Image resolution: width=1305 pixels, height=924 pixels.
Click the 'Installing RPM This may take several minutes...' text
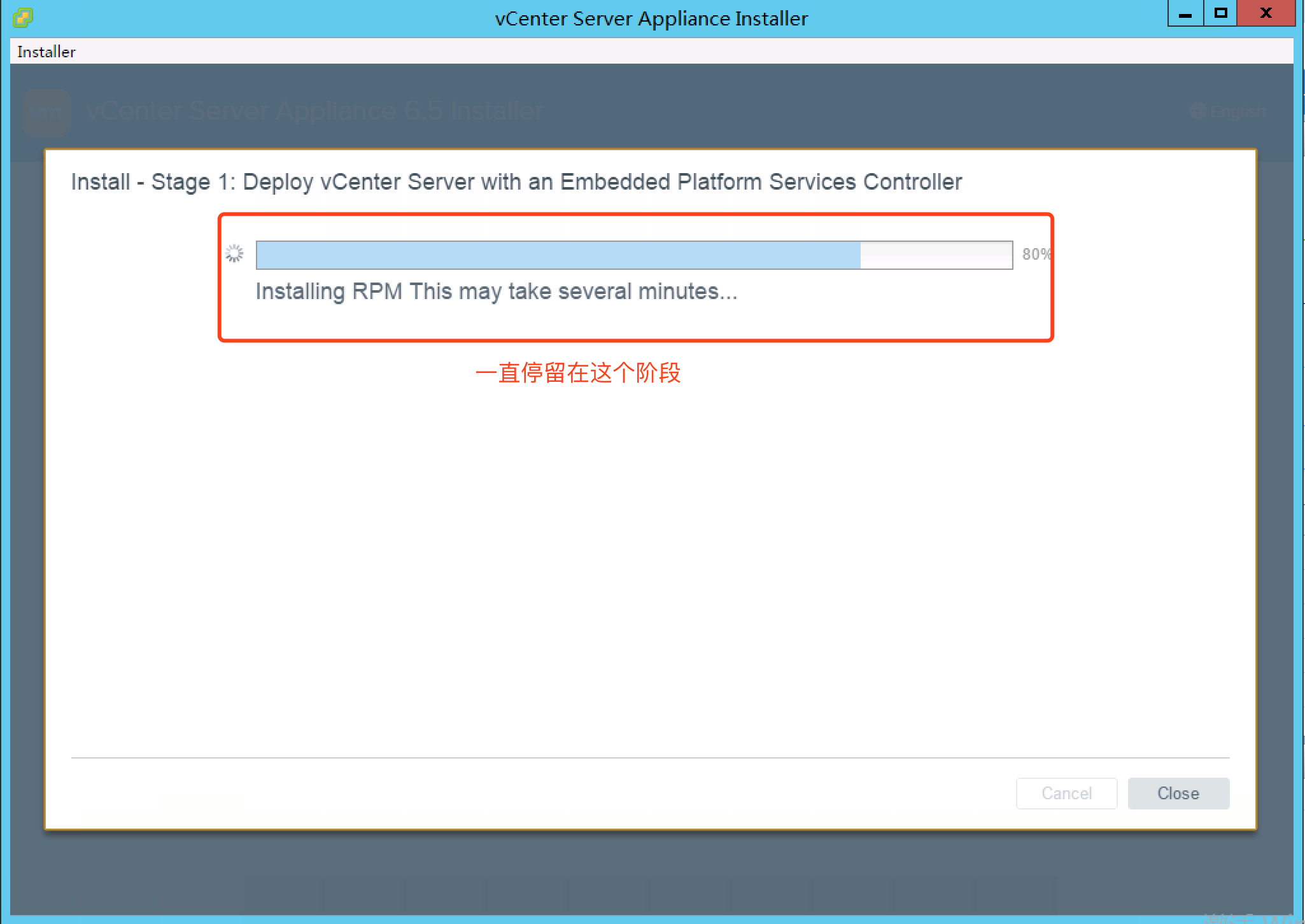497,291
